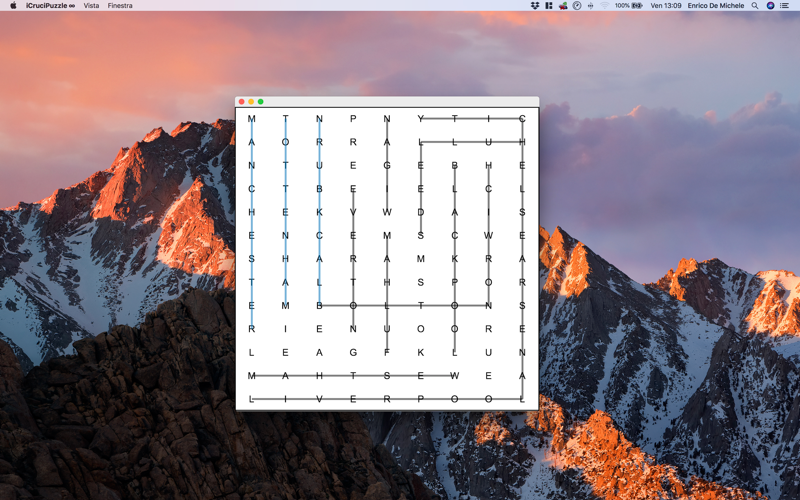Open the Apple menu
The image size is (800, 500).
point(13,6)
